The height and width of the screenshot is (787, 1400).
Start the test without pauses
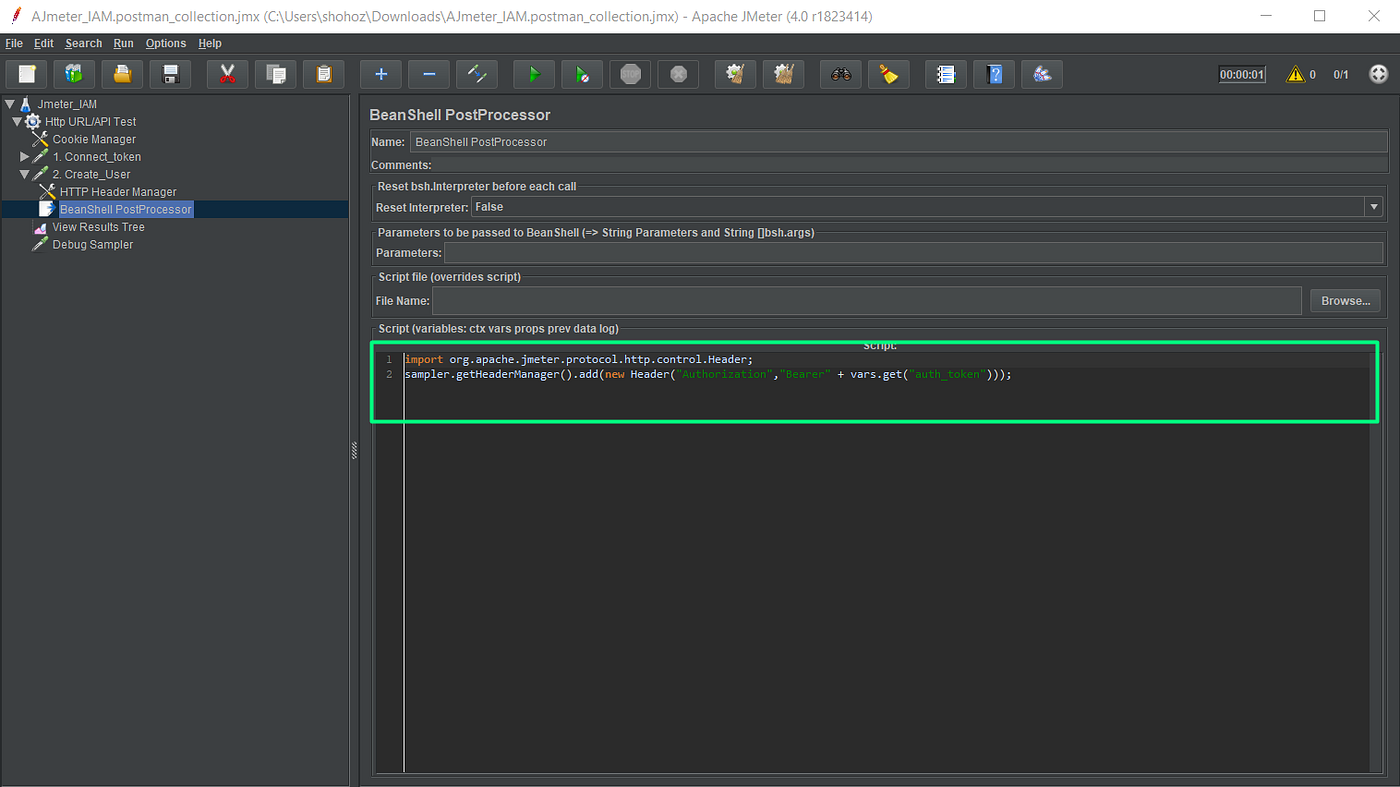pyautogui.click(x=582, y=74)
